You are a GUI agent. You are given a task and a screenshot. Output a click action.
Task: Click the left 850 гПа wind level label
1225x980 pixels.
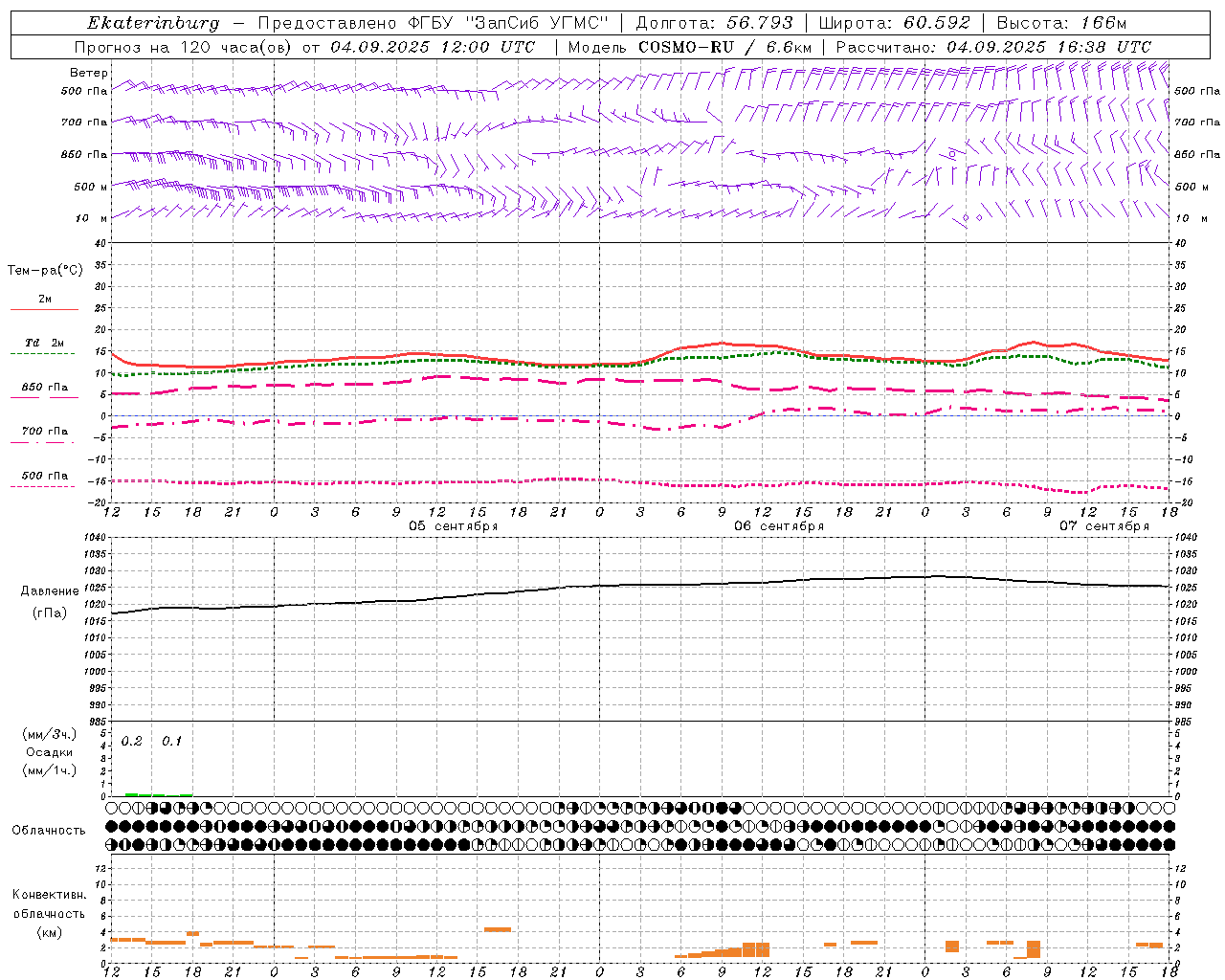(x=84, y=154)
